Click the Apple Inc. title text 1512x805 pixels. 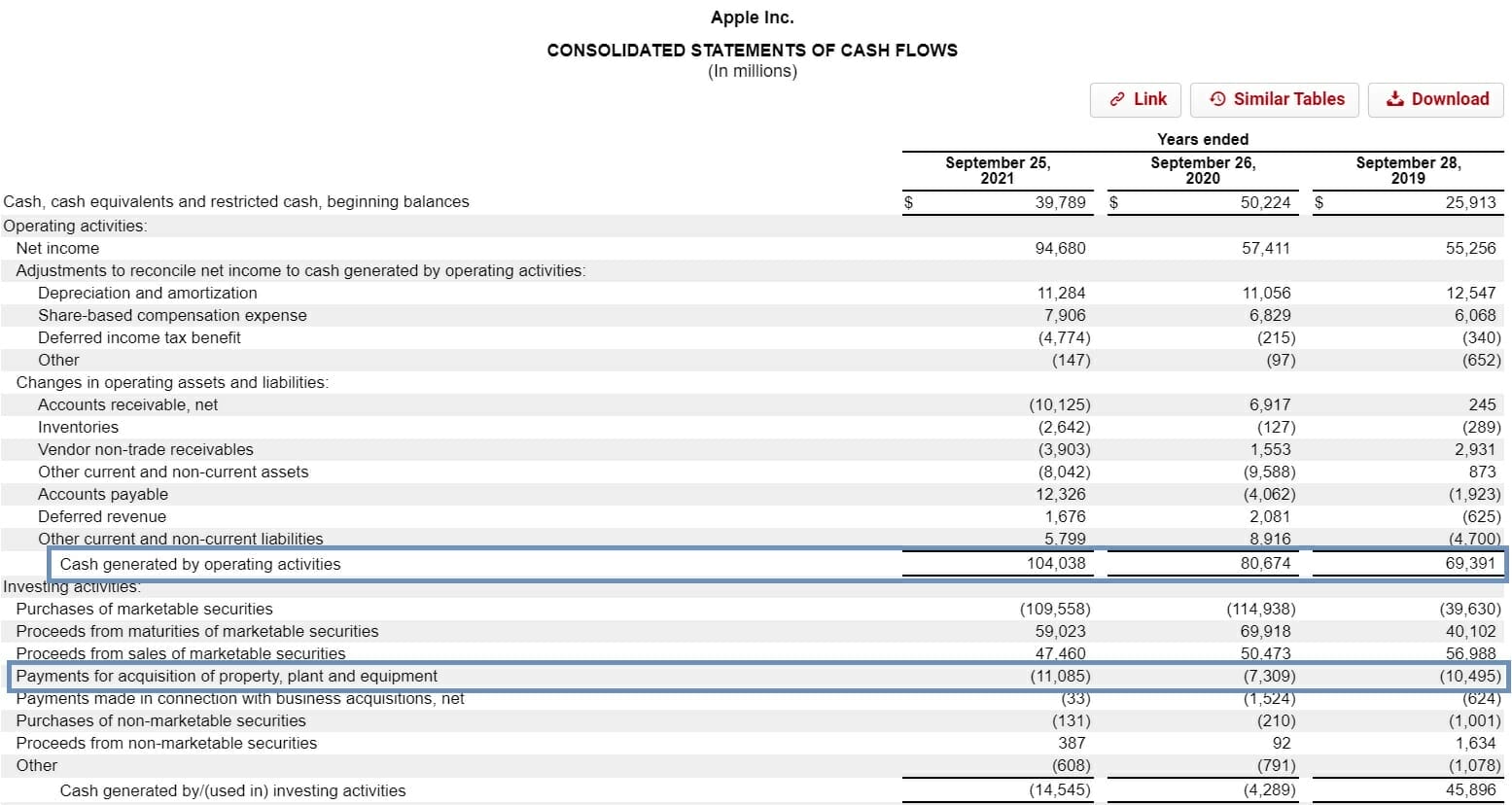(752, 17)
